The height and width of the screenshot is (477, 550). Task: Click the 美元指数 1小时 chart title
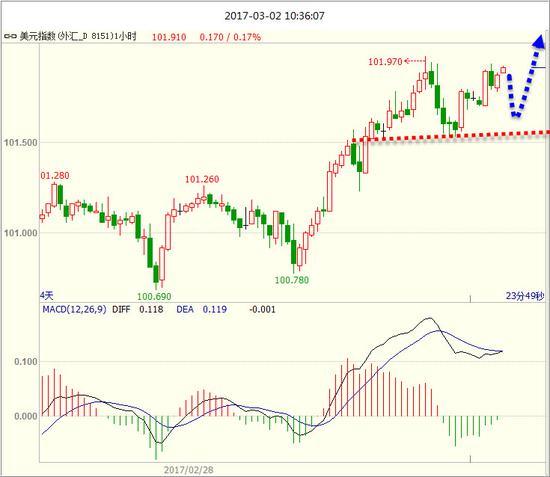pyautogui.click(x=78, y=36)
